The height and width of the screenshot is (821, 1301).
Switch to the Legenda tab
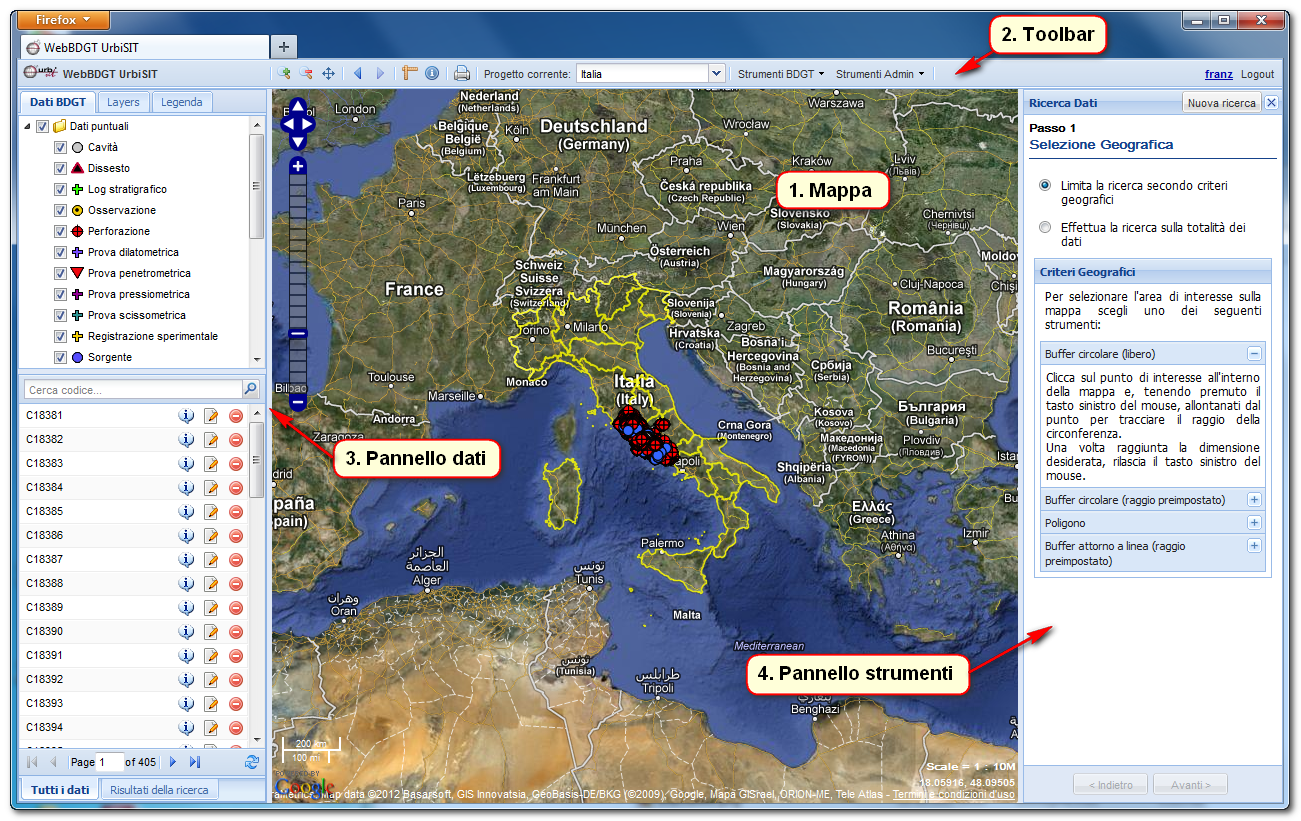(x=182, y=102)
